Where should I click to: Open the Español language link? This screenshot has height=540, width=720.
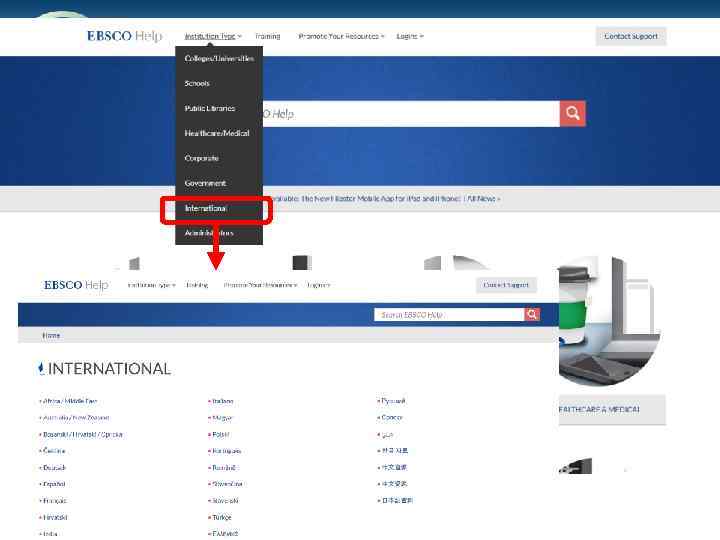(54, 484)
